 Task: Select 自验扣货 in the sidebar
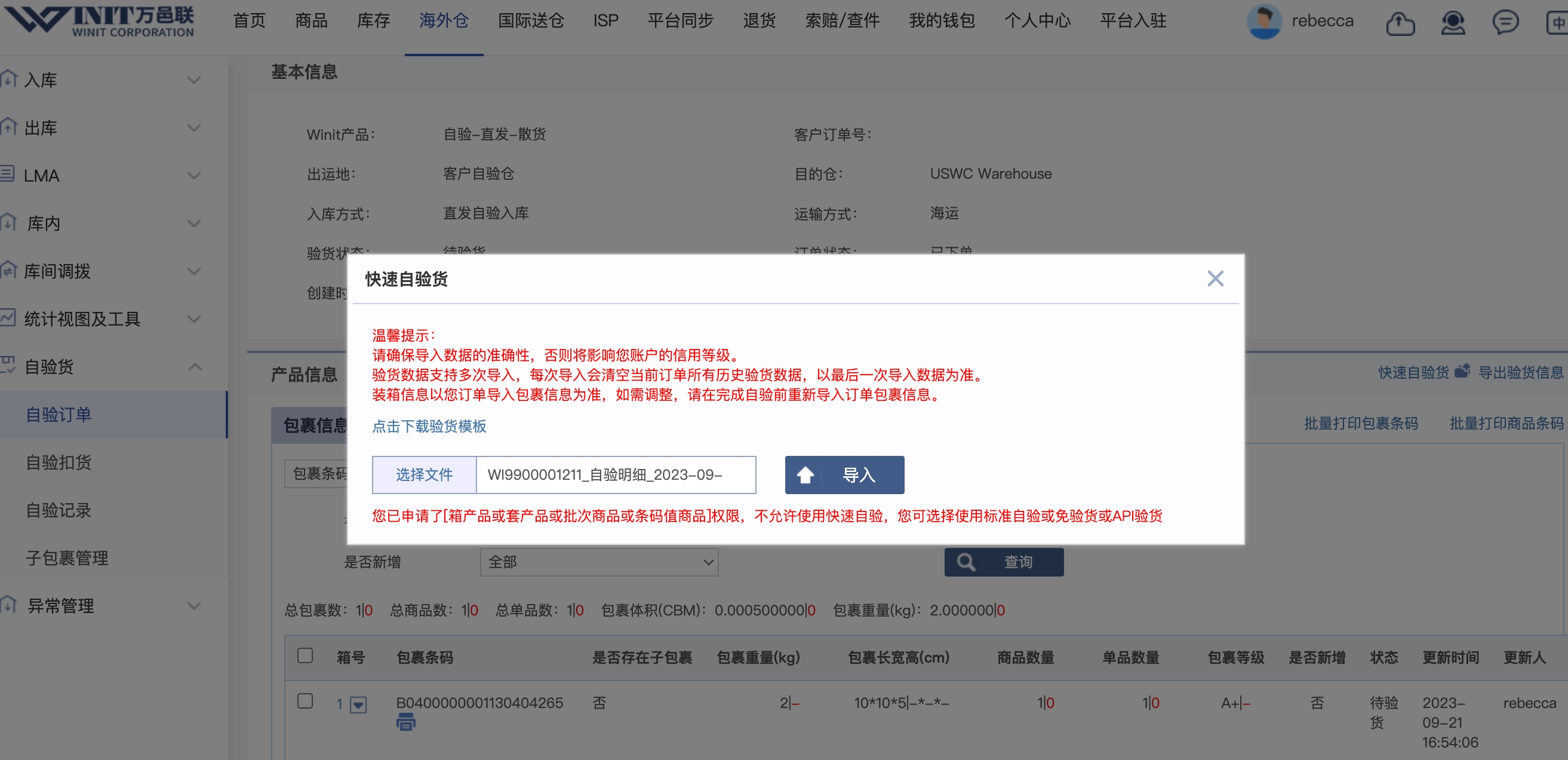pos(59,463)
